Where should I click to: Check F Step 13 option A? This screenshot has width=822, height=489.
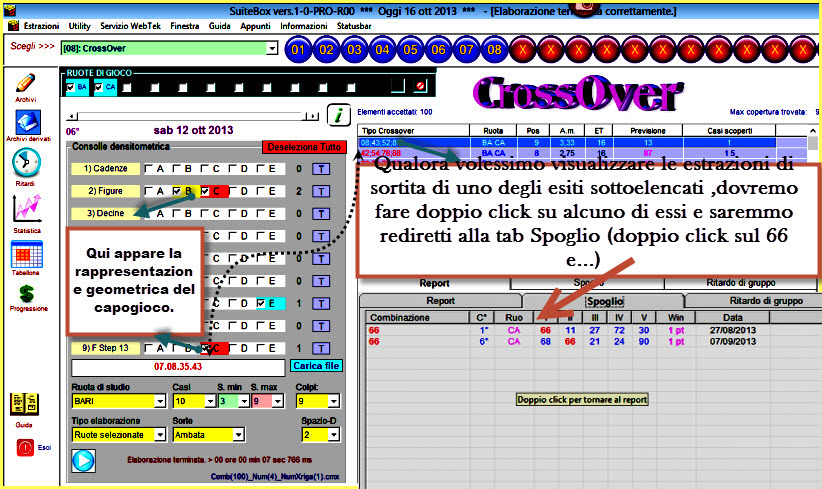[x=149, y=348]
